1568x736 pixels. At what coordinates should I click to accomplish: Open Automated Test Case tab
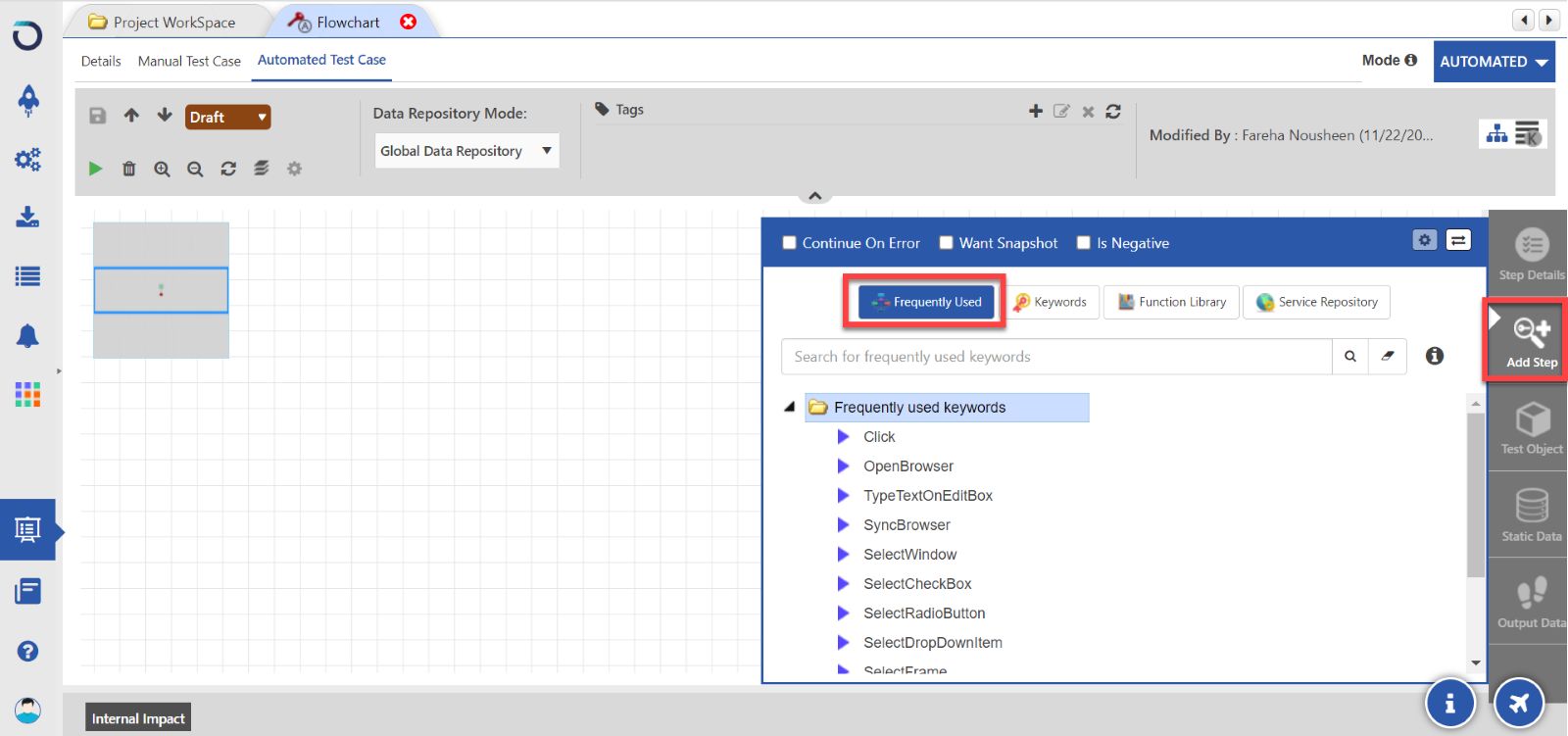point(321,60)
